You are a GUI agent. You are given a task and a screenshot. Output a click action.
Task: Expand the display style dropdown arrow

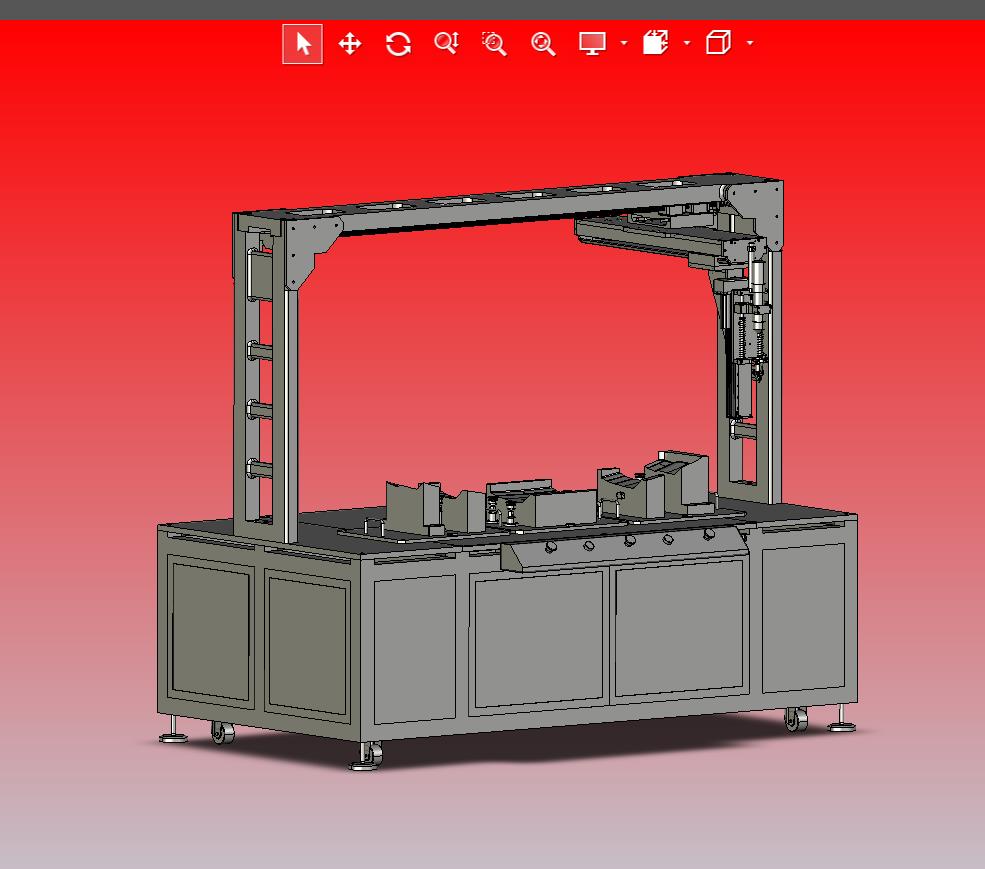pyautogui.click(x=624, y=43)
